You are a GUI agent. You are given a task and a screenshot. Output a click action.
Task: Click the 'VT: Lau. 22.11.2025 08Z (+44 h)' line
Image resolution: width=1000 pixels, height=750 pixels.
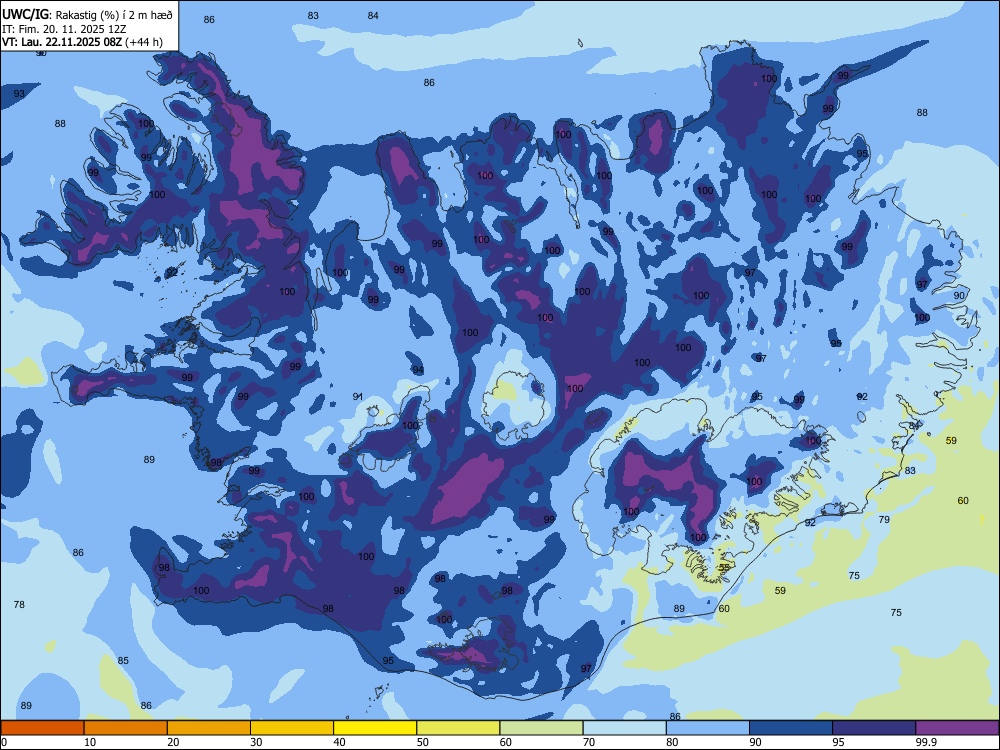pos(82,42)
